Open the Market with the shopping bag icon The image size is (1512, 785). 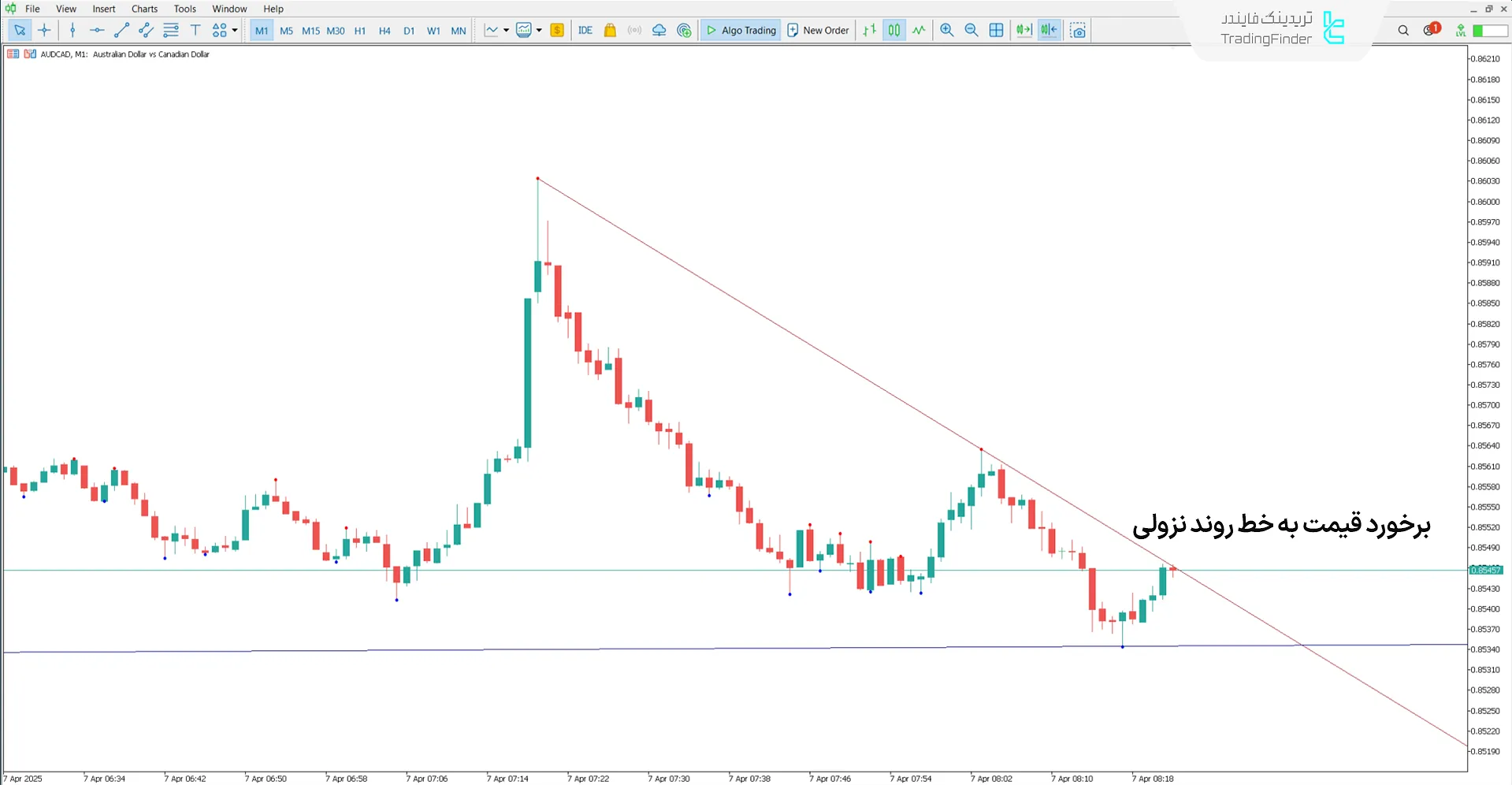click(x=610, y=30)
